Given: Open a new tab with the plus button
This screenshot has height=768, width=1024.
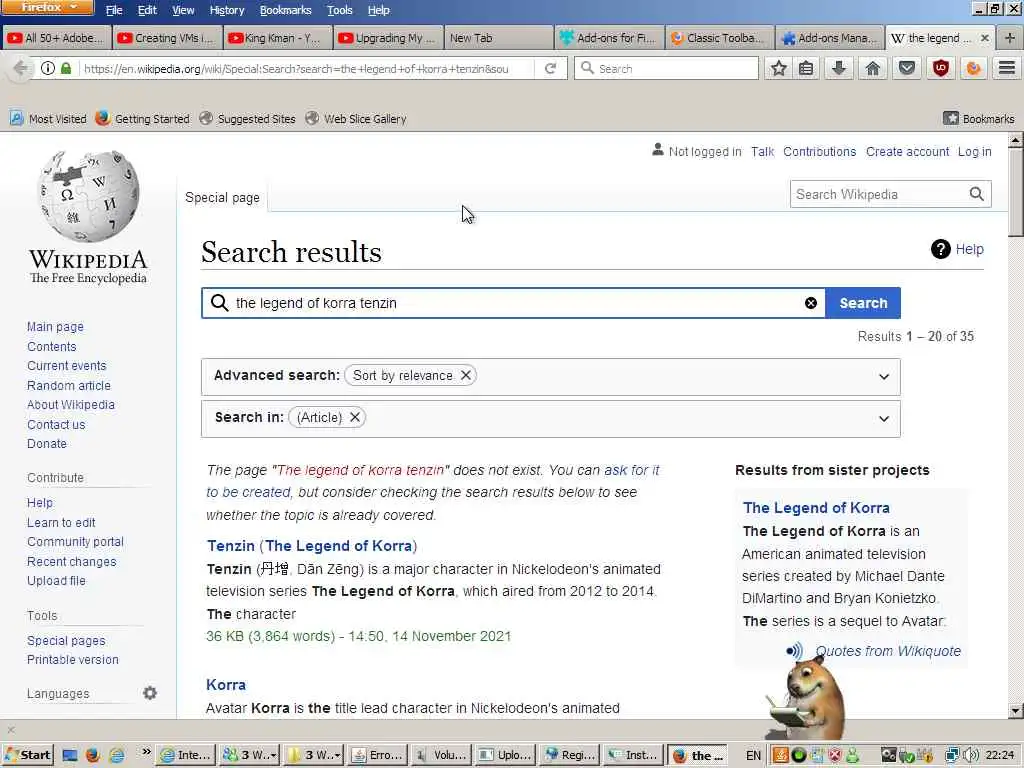Looking at the screenshot, I should [1010, 38].
